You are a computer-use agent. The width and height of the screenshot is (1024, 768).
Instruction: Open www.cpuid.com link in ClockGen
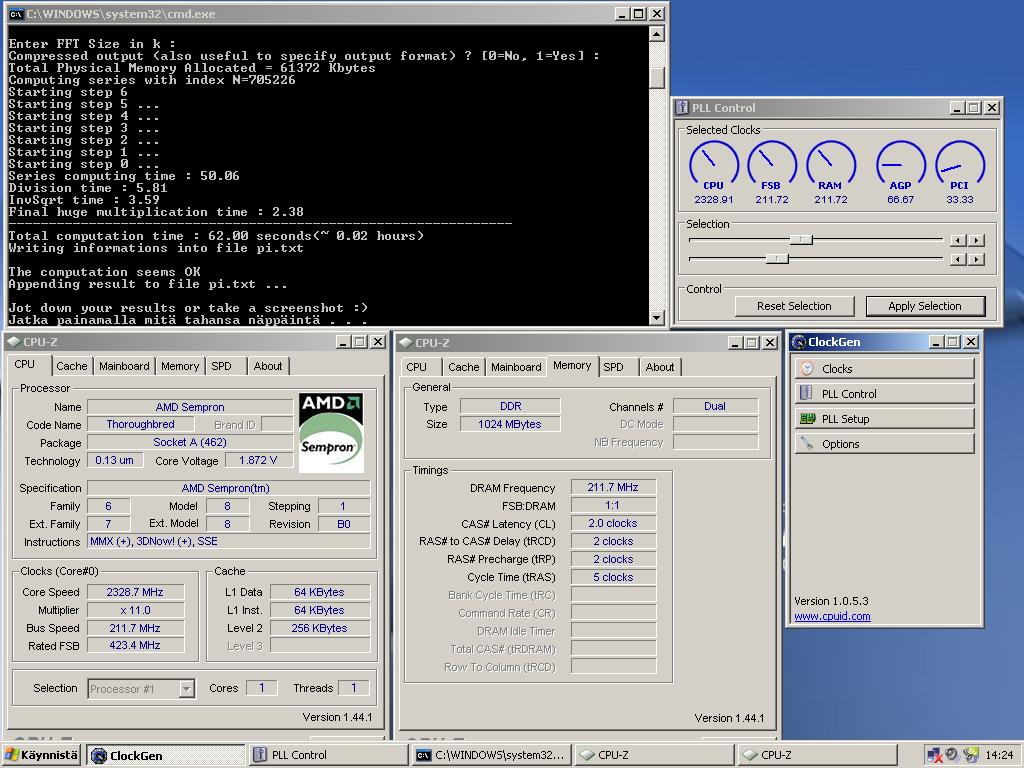pyautogui.click(x=832, y=616)
